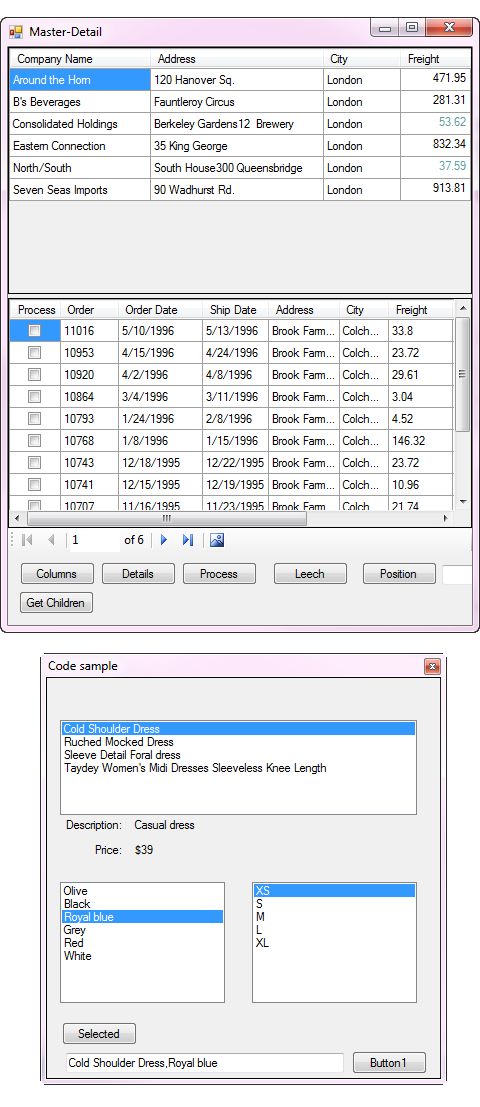Select Taydey Women's Midi Dresses item

(239, 767)
